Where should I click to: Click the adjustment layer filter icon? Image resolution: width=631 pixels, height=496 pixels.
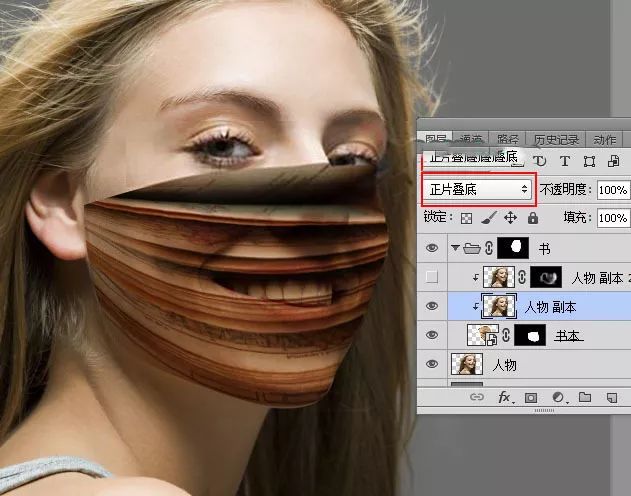[x=539, y=161]
